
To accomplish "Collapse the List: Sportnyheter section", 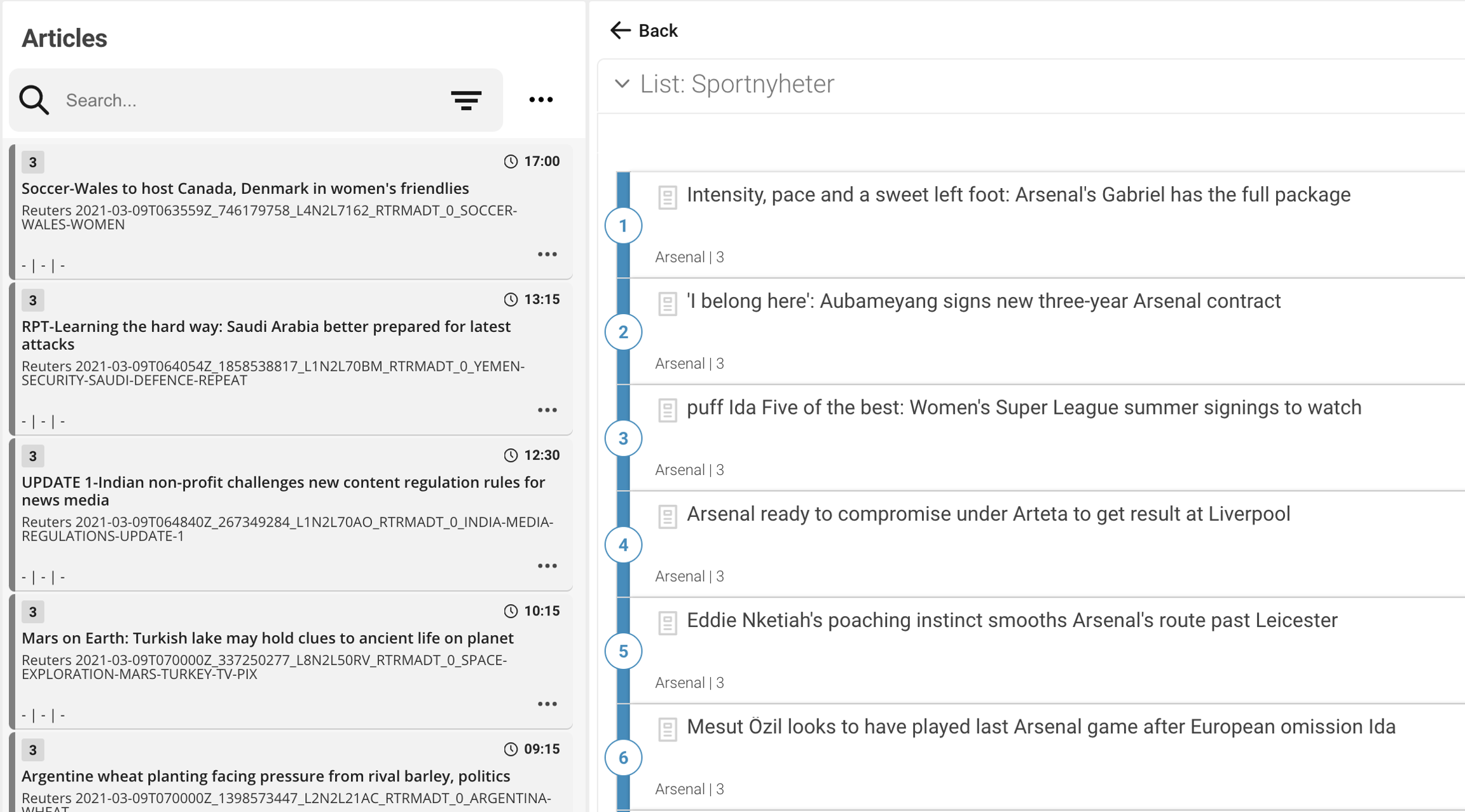I will tap(622, 84).
